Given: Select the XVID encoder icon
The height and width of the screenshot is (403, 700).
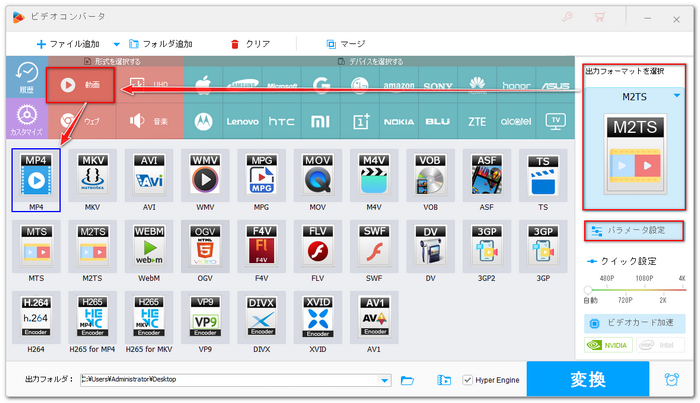Looking at the screenshot, I should 318,318.
